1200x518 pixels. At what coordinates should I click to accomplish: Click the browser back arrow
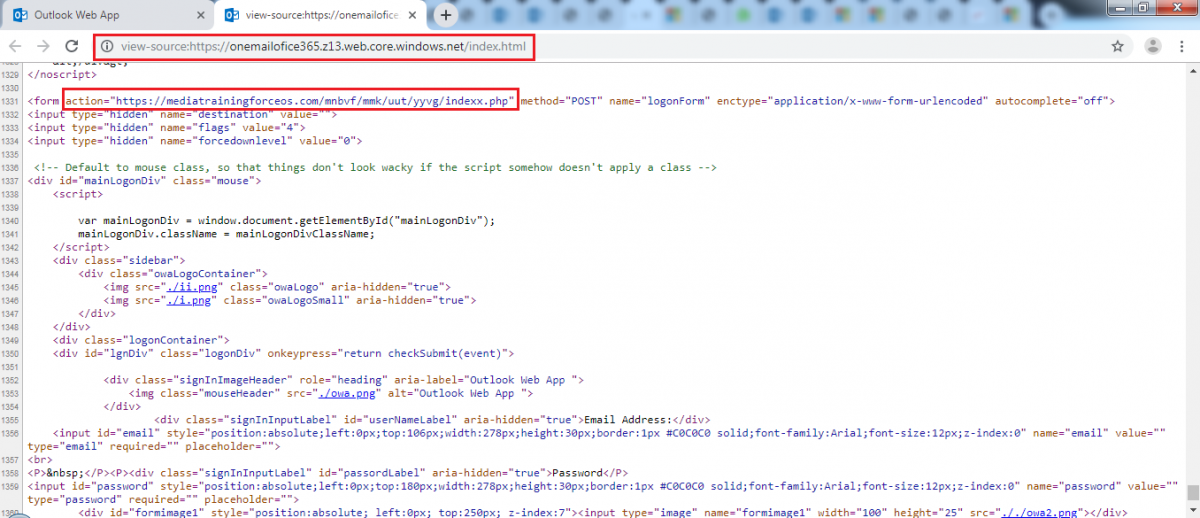(16, 46)
